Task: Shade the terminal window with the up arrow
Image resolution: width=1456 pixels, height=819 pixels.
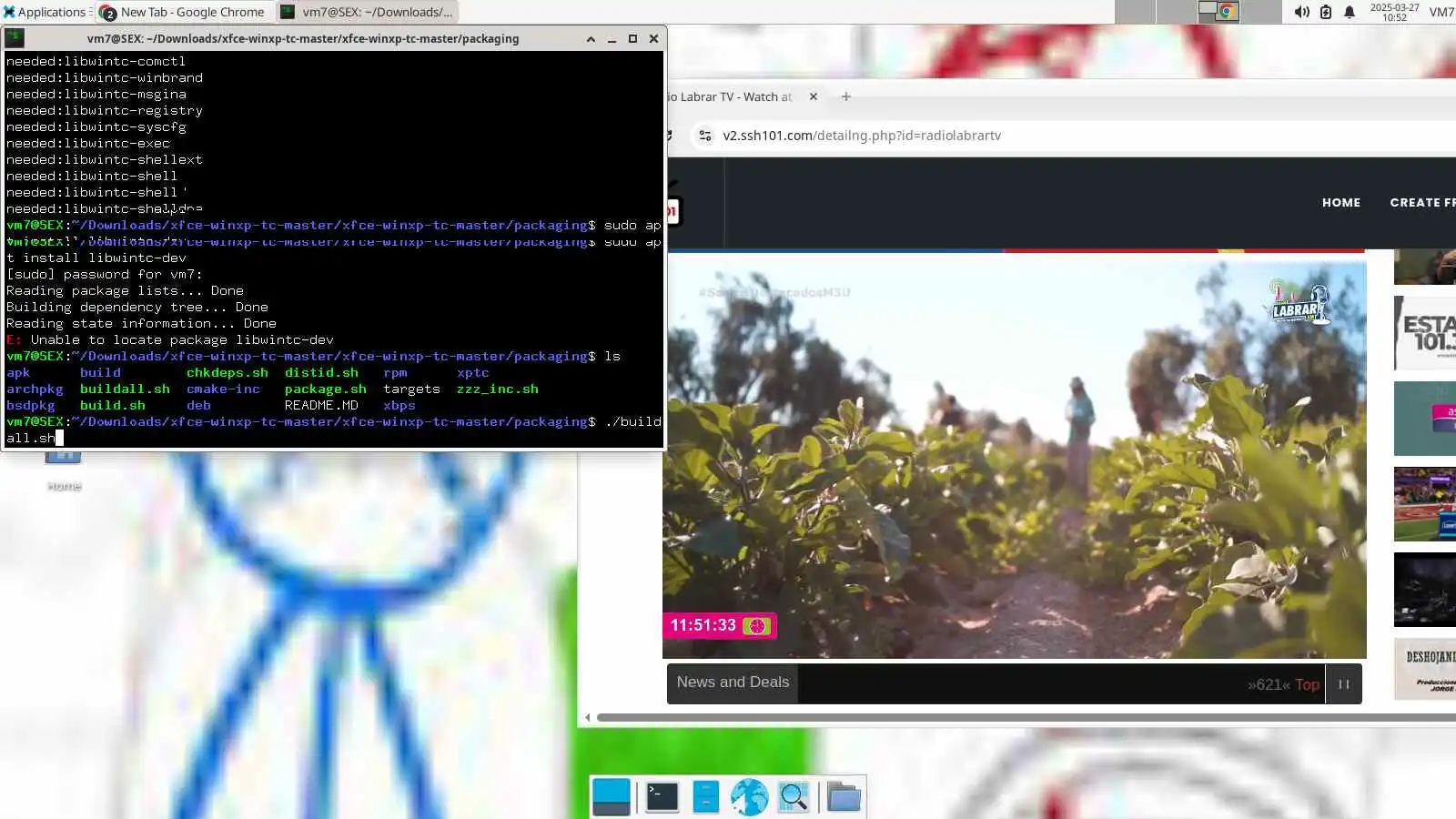Action: [591, 38]
